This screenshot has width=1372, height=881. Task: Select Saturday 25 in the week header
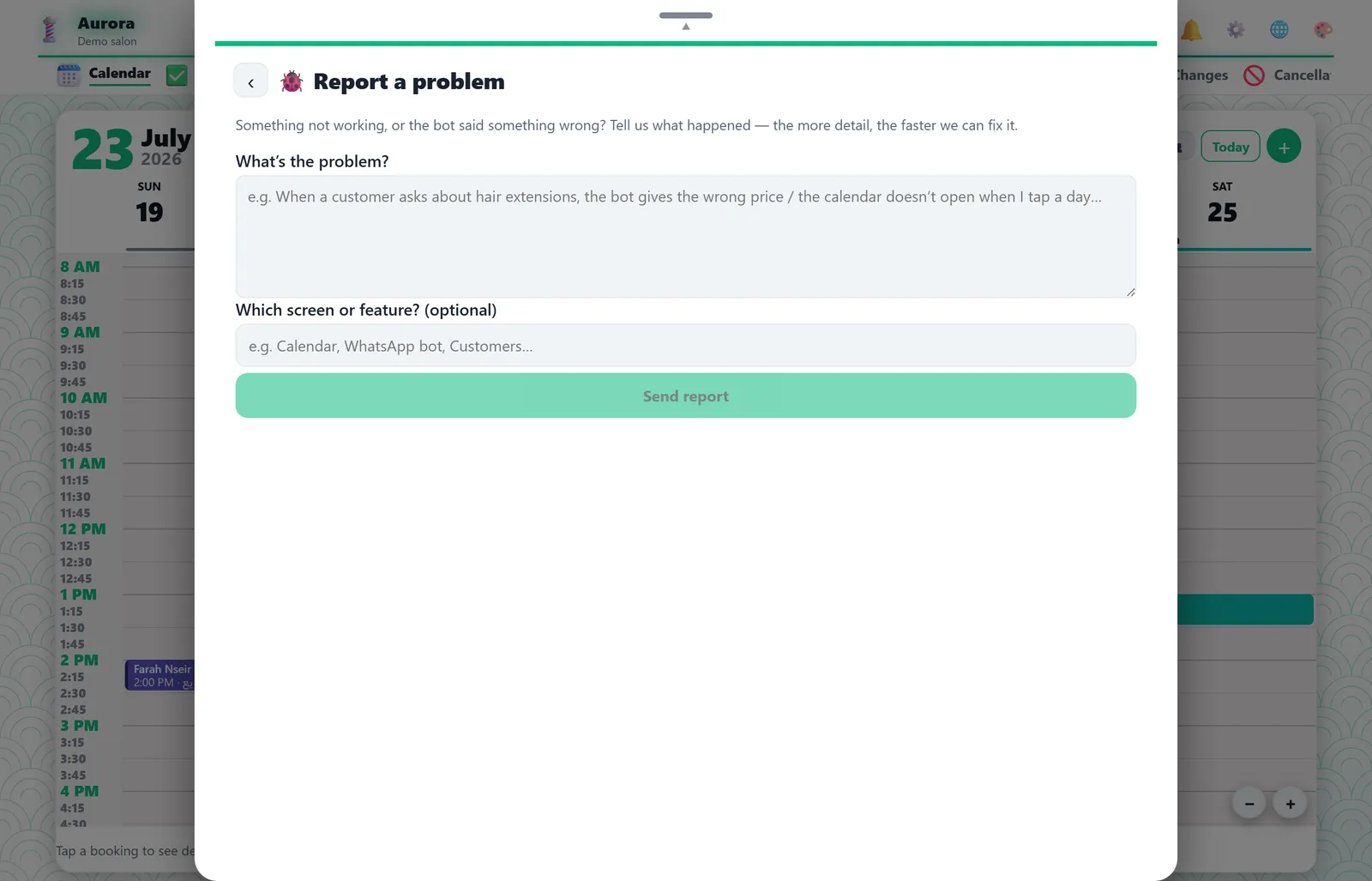[1222, 203]
